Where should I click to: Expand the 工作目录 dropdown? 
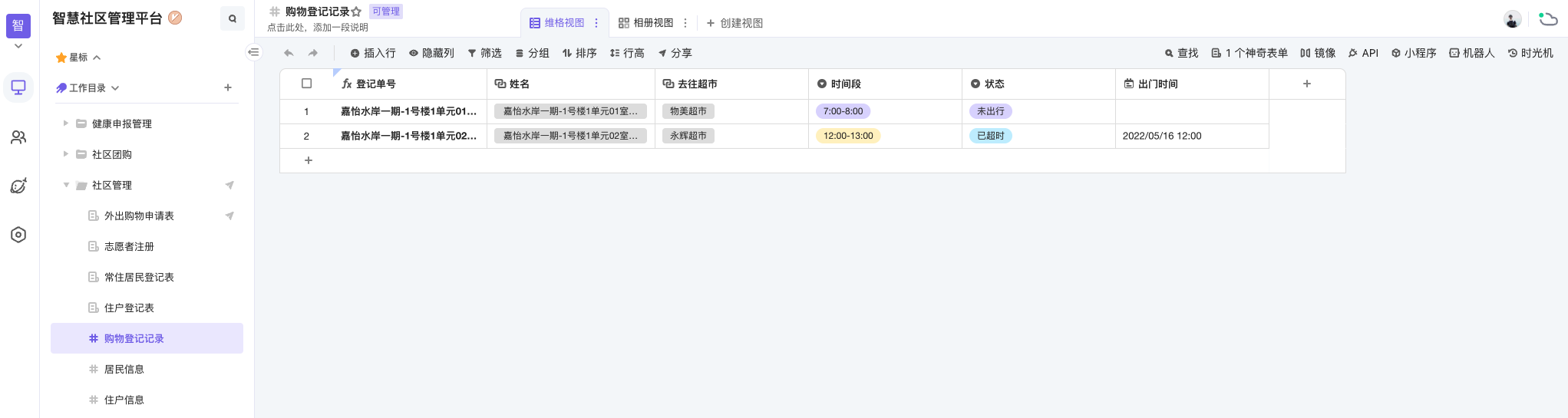tap(115, 88)
